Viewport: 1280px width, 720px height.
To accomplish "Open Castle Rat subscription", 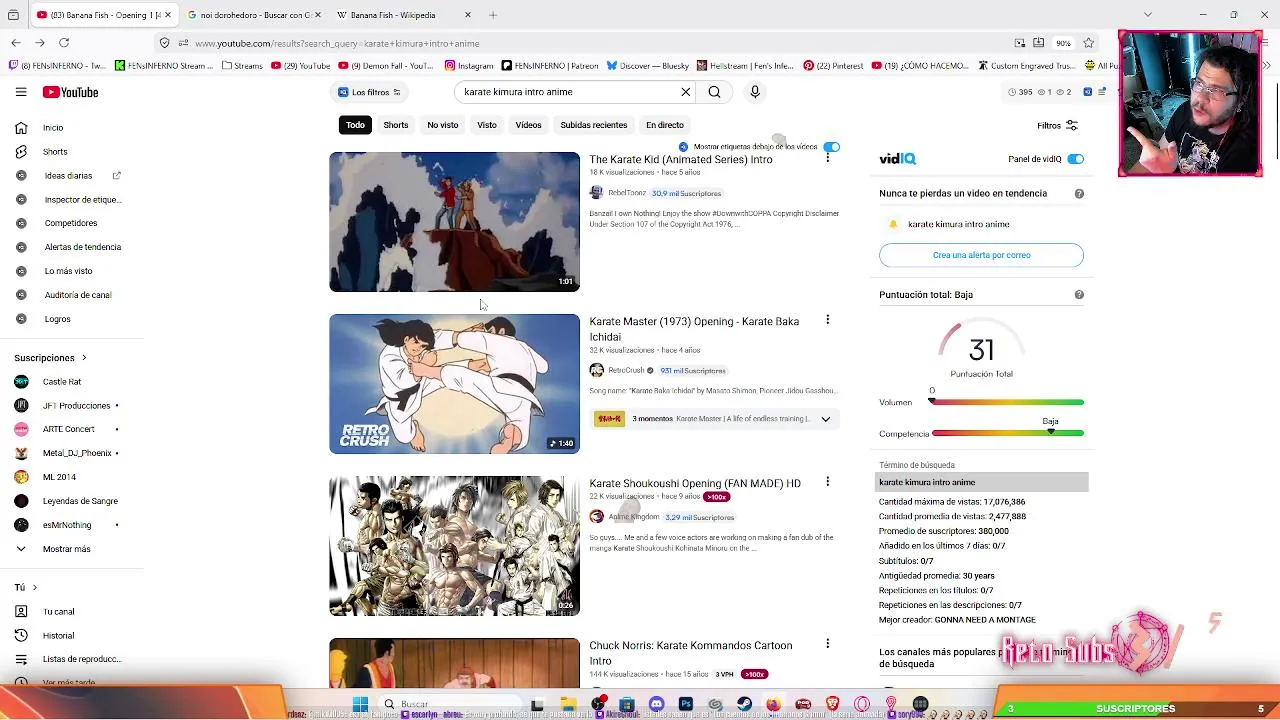I will pos(62,382).
